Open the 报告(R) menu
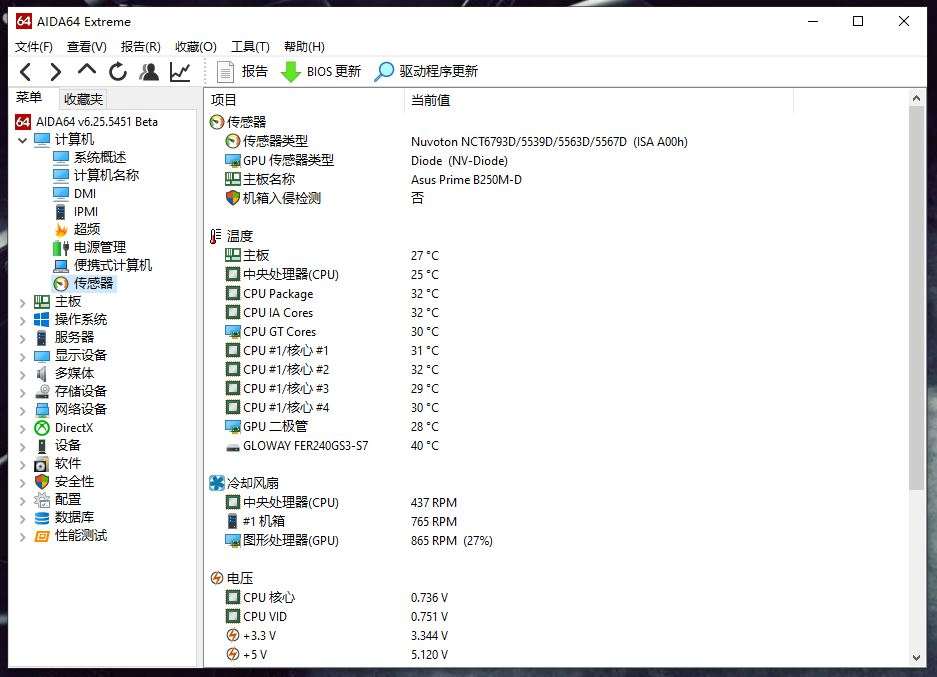This screenshot has height=677, width=937. pyautogui.click(x=140, y=47)
